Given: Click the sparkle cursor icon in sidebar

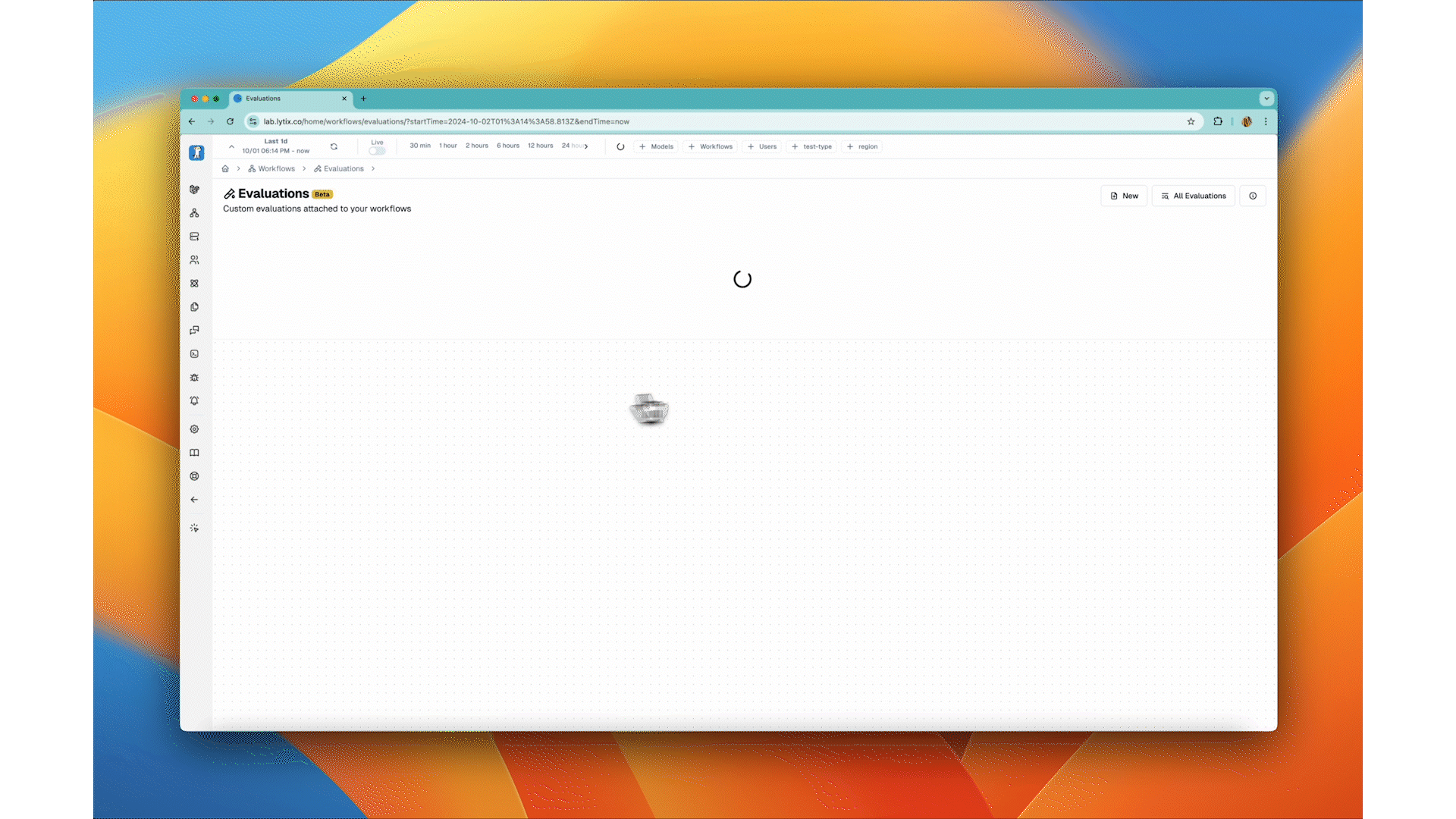Looking at the screenshot, I should pos(194,528).
